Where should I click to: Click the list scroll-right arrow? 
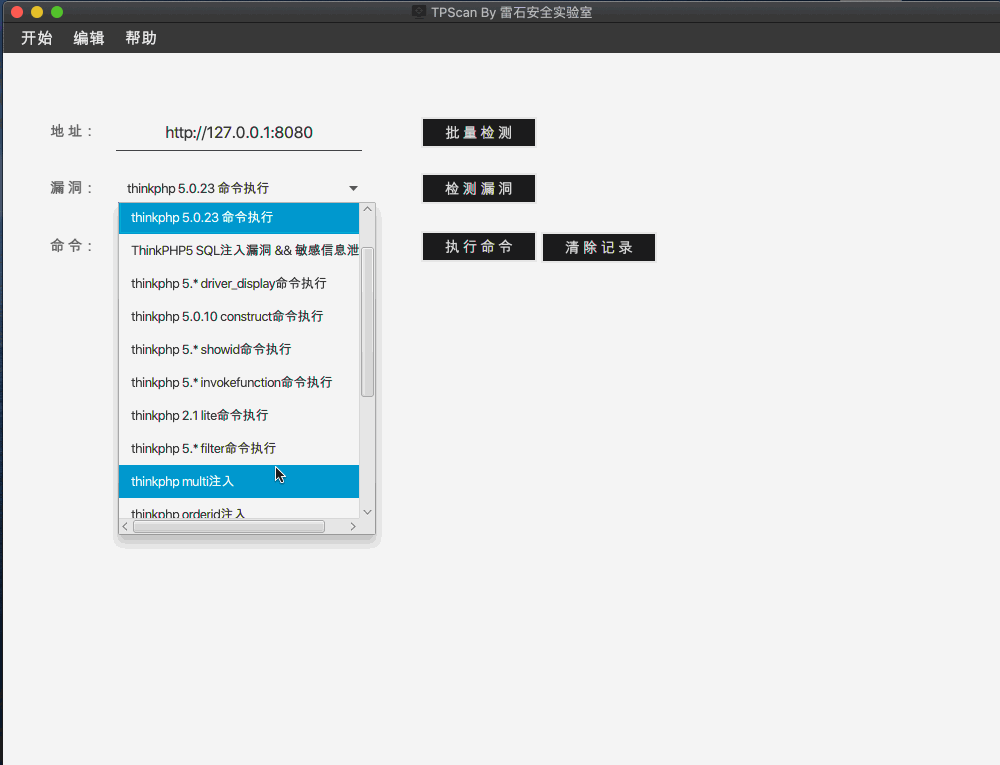click(x=353, y=527)
